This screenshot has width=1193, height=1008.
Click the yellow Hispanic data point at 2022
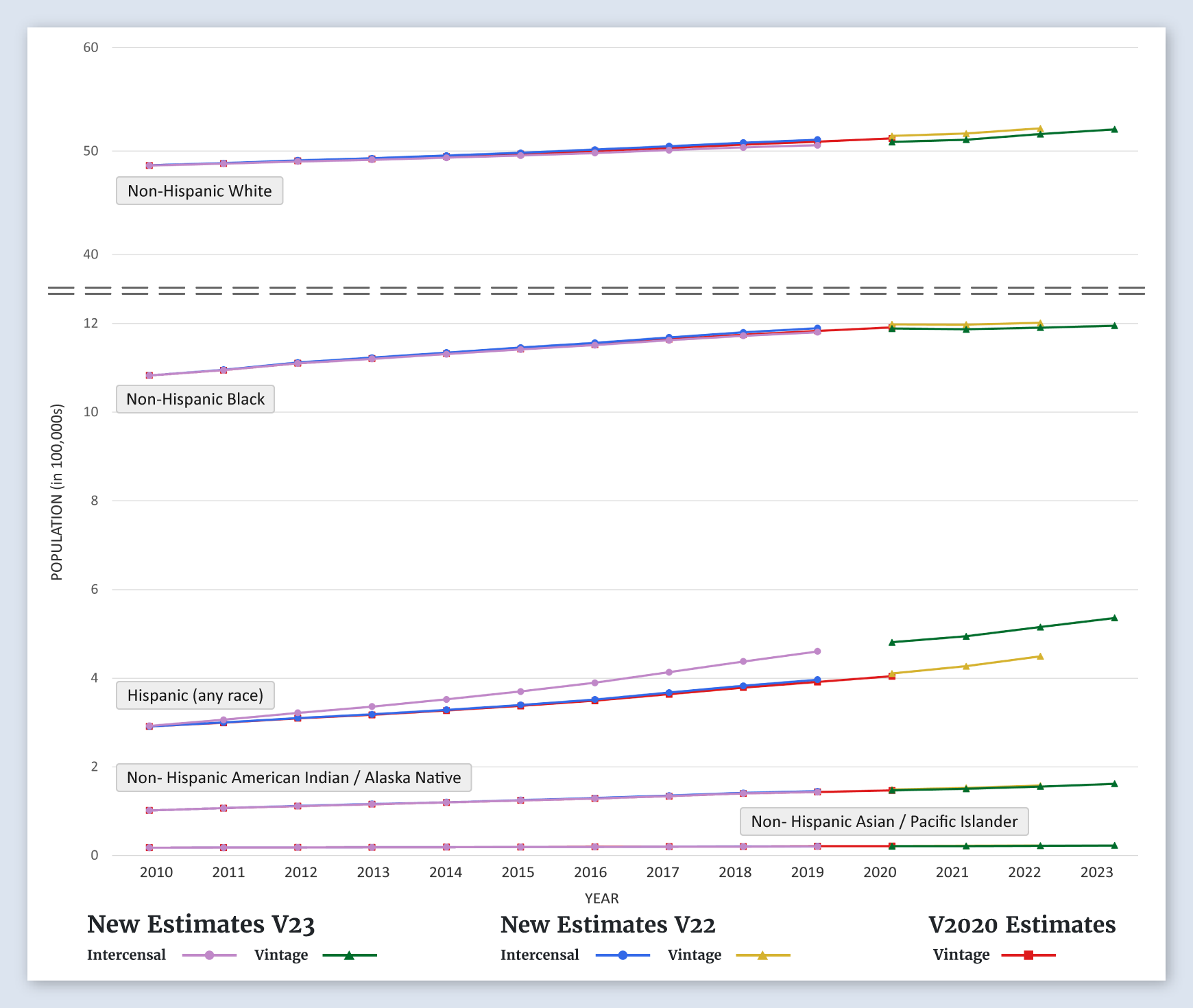coord(1040,657)
